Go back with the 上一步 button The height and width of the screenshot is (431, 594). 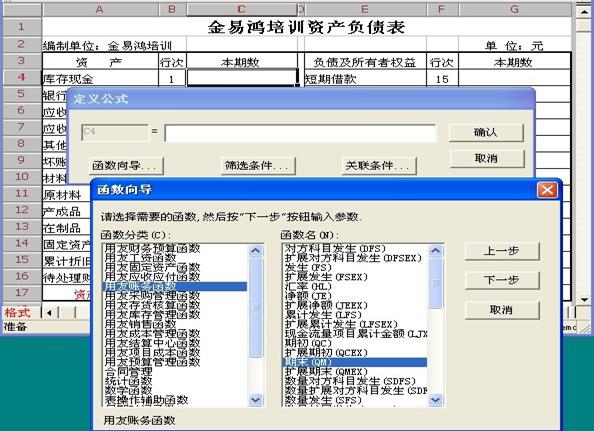click(x=502, y=251)
